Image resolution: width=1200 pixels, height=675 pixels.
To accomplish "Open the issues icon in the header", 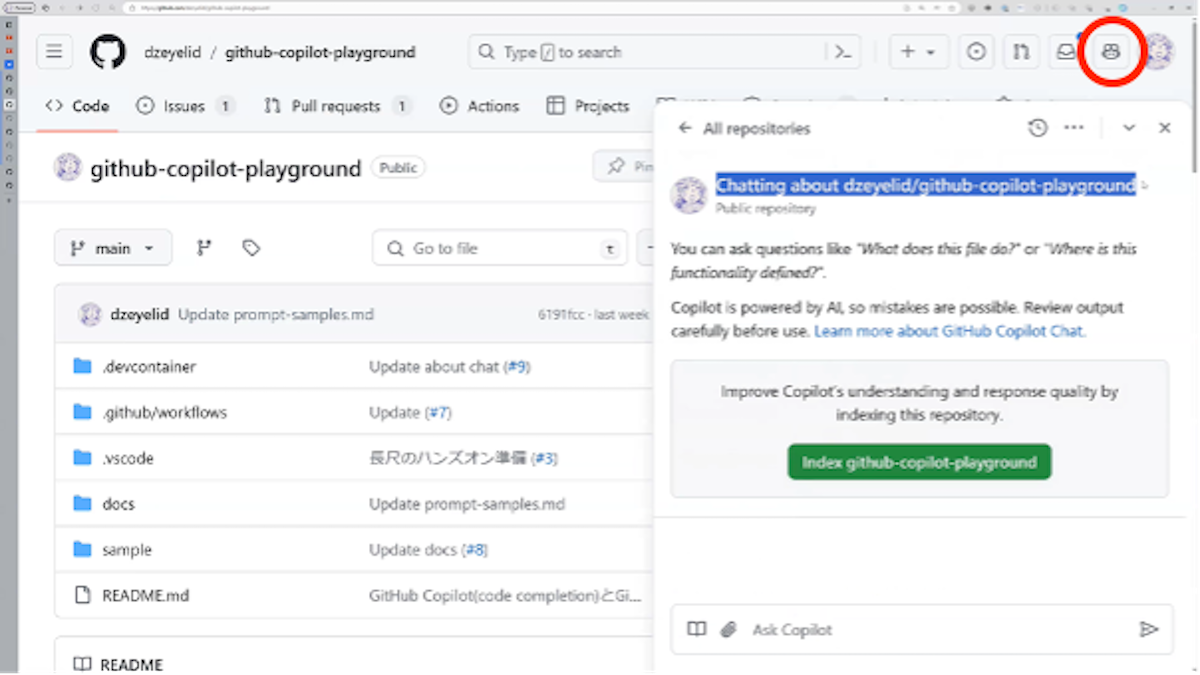I will (x=977, y=52).
